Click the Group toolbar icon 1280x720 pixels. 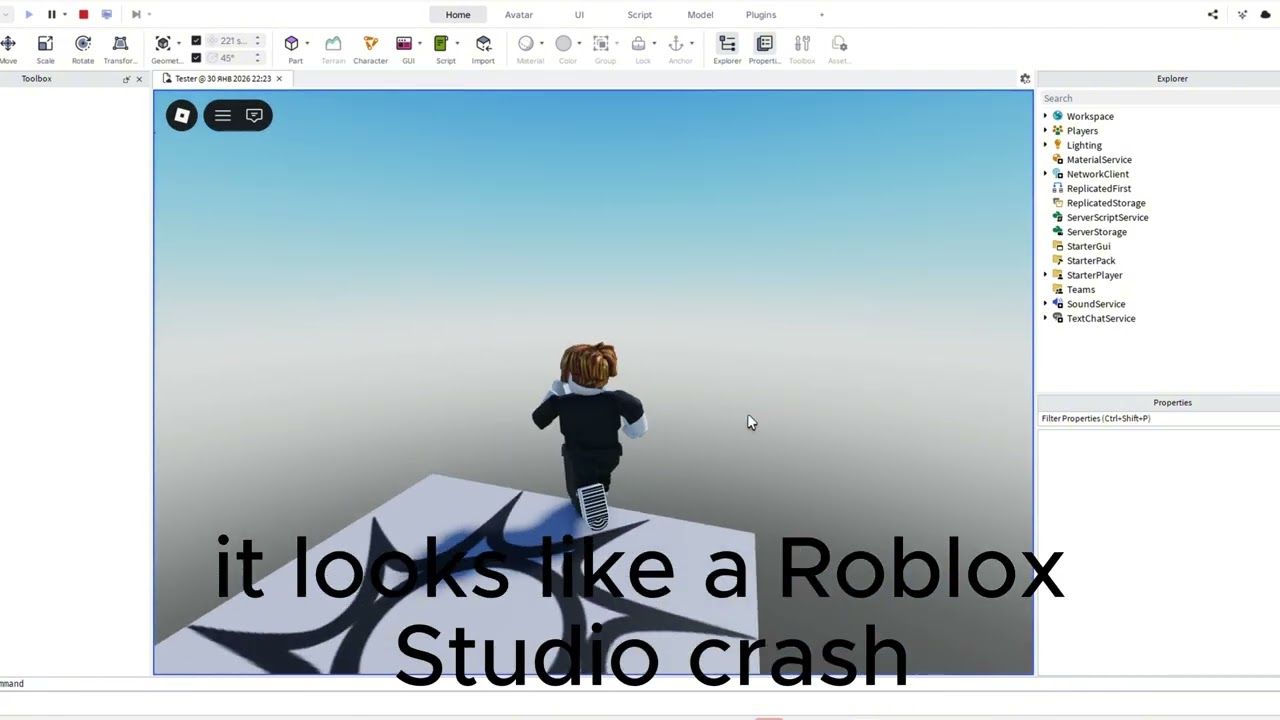(601, 44)
